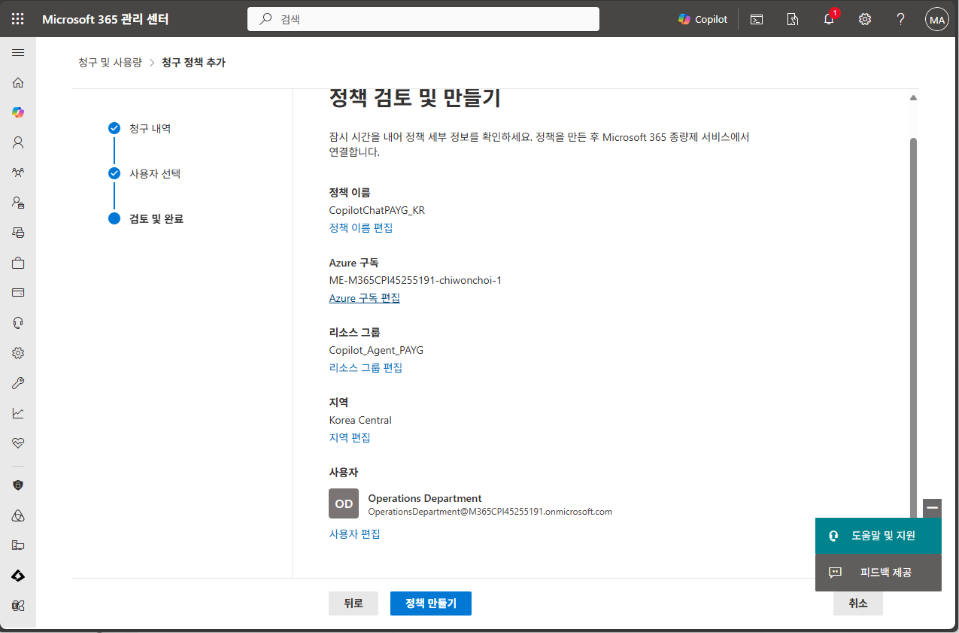
Task: Click the CopilotChatPAYG_KR policy name text
Action: pyautogui.click(x=377, y=210)
